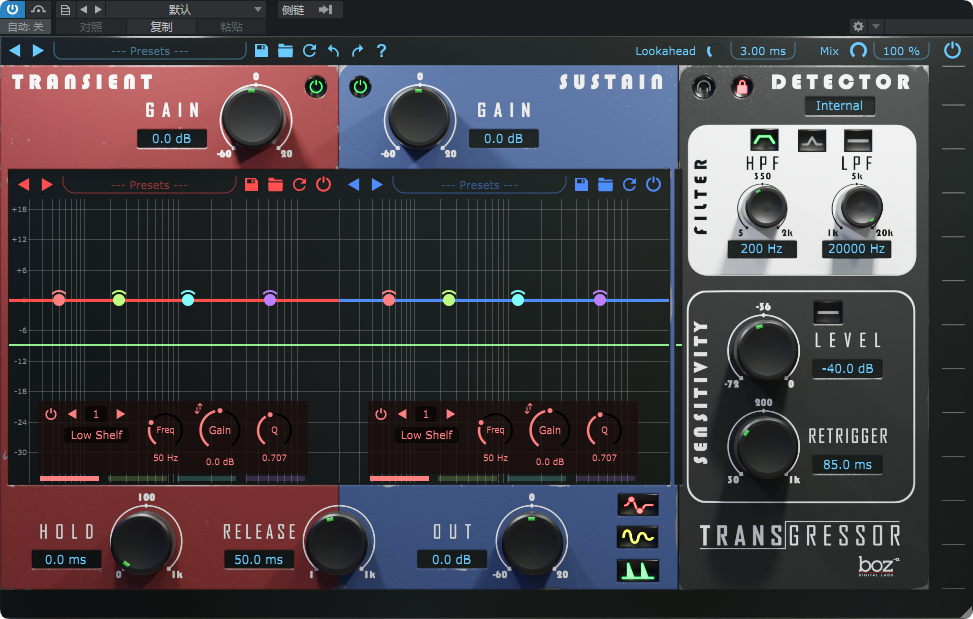Screen dimensions: 973x619
Task: Click the 对照 compare button
Action: pos(91,27)
